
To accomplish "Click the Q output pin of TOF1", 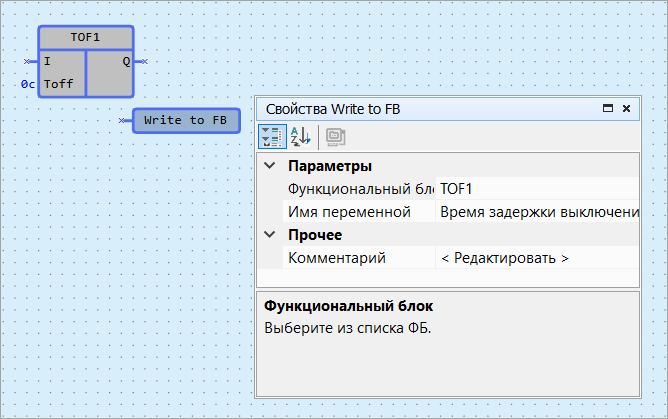I will coord(141,61).
